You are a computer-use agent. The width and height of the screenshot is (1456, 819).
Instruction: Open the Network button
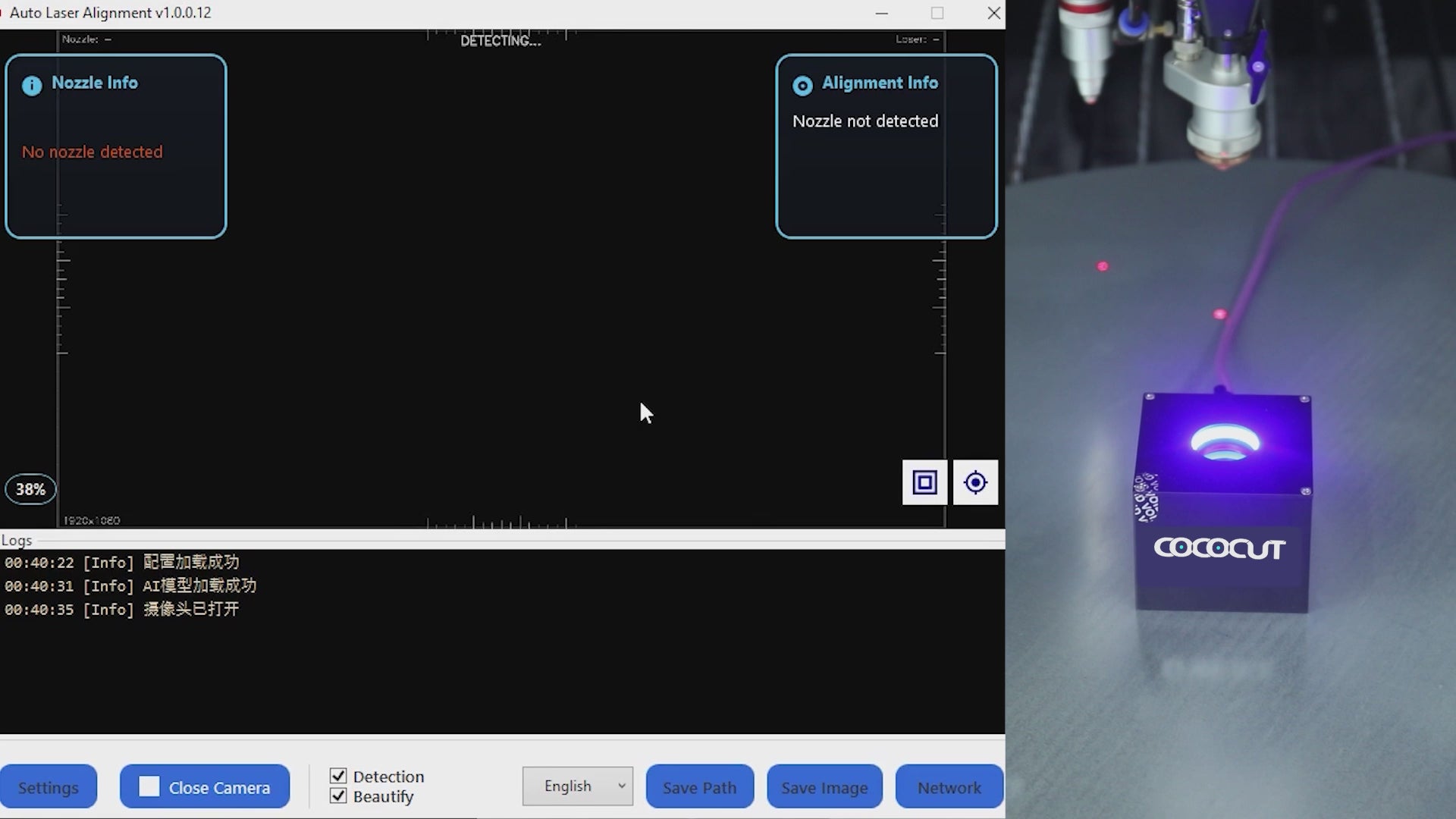click(949, 787)
